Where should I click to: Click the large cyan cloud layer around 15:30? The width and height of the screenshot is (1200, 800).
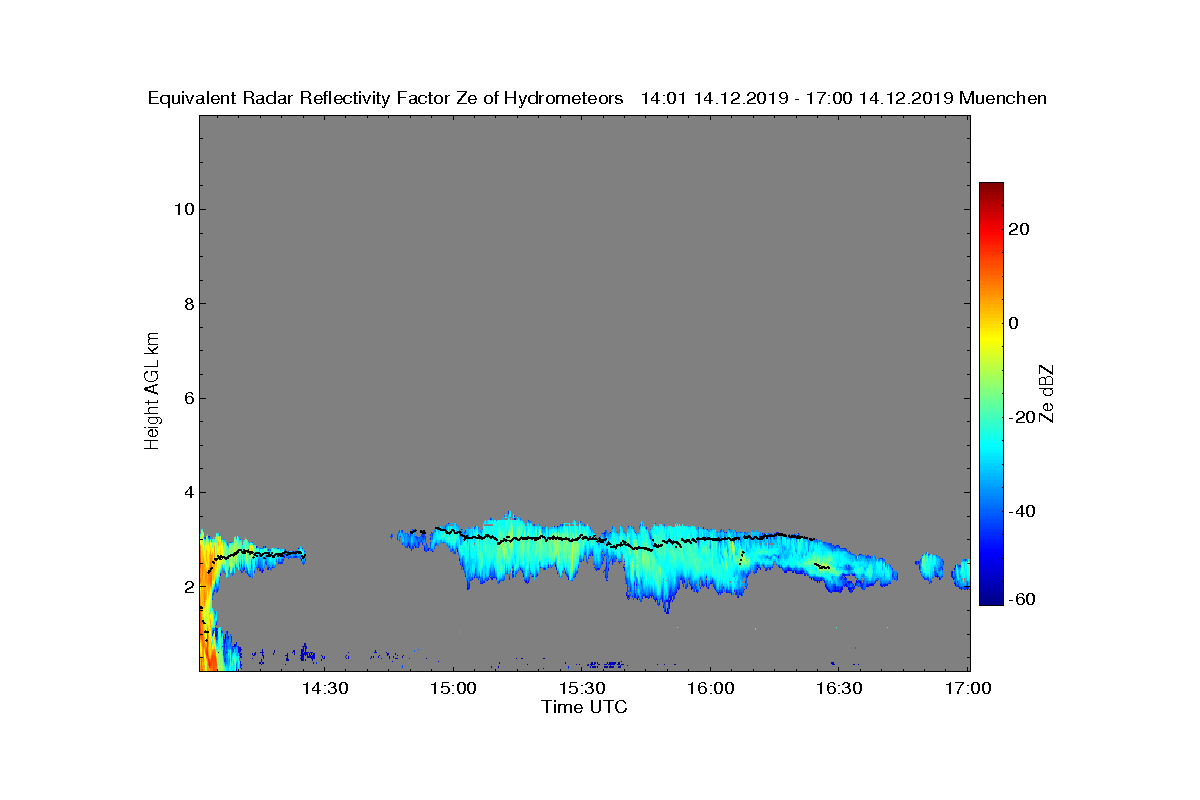pos(600,555)
